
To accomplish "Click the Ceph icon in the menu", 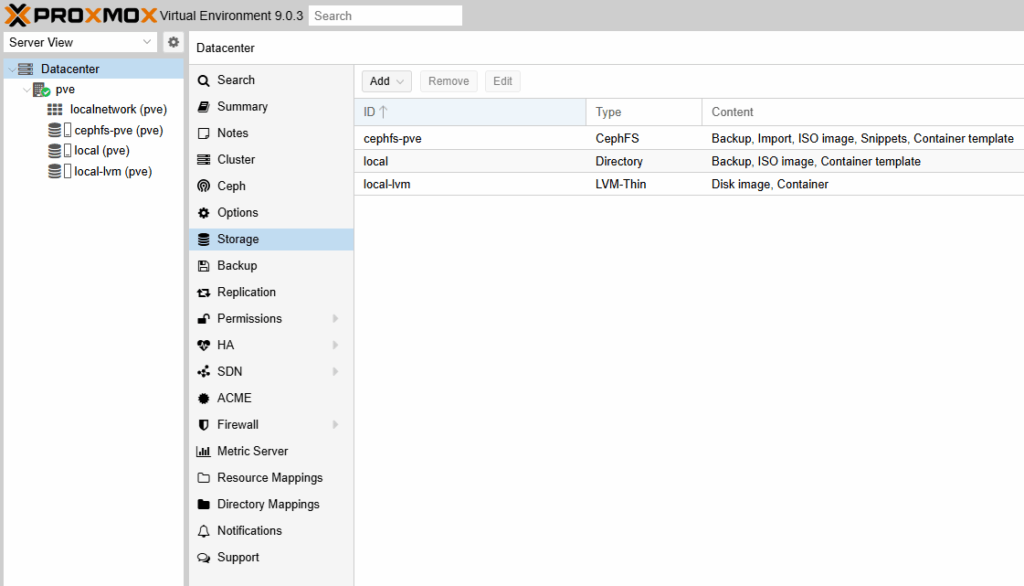I will point(204,186).
